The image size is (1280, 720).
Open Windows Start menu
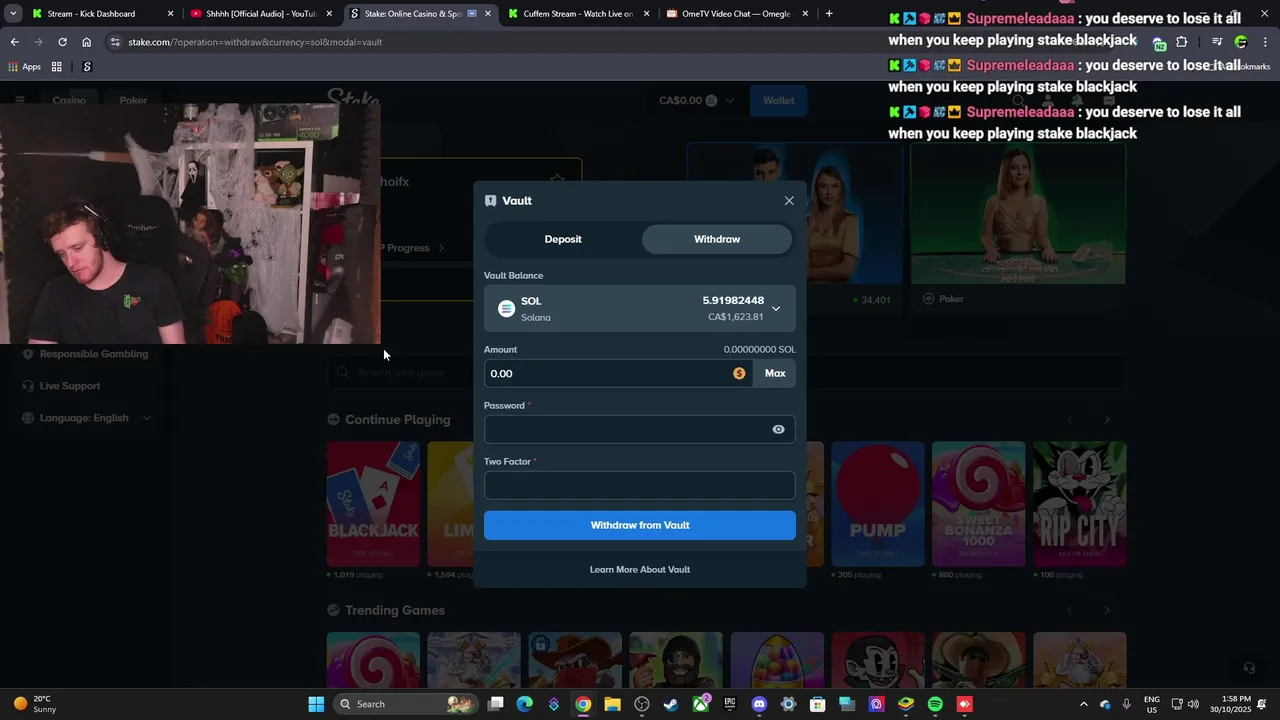(316, 704)
